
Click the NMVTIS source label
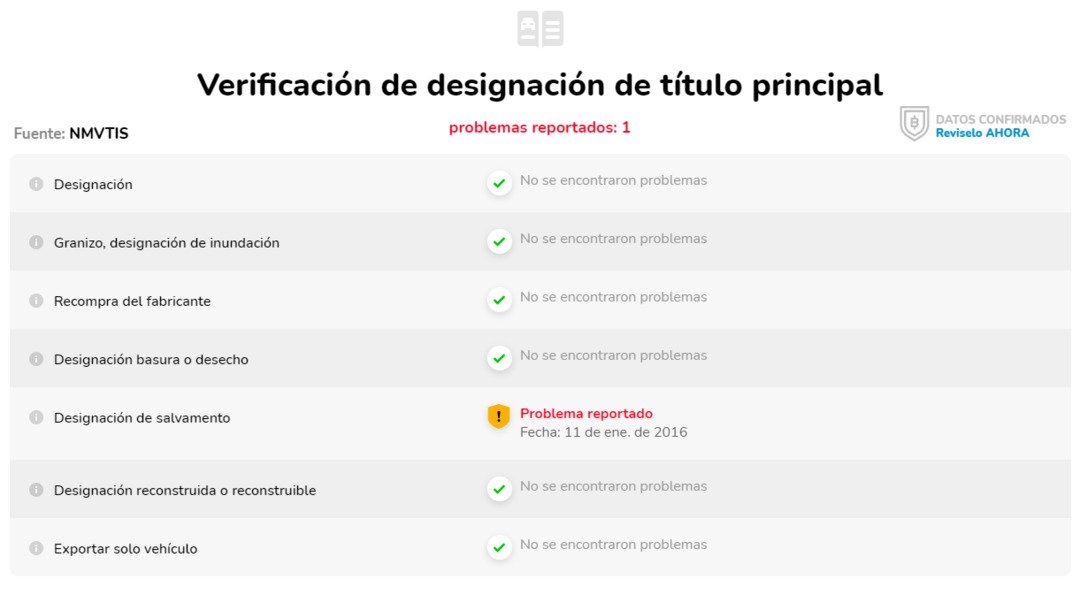tap(98, 133)
